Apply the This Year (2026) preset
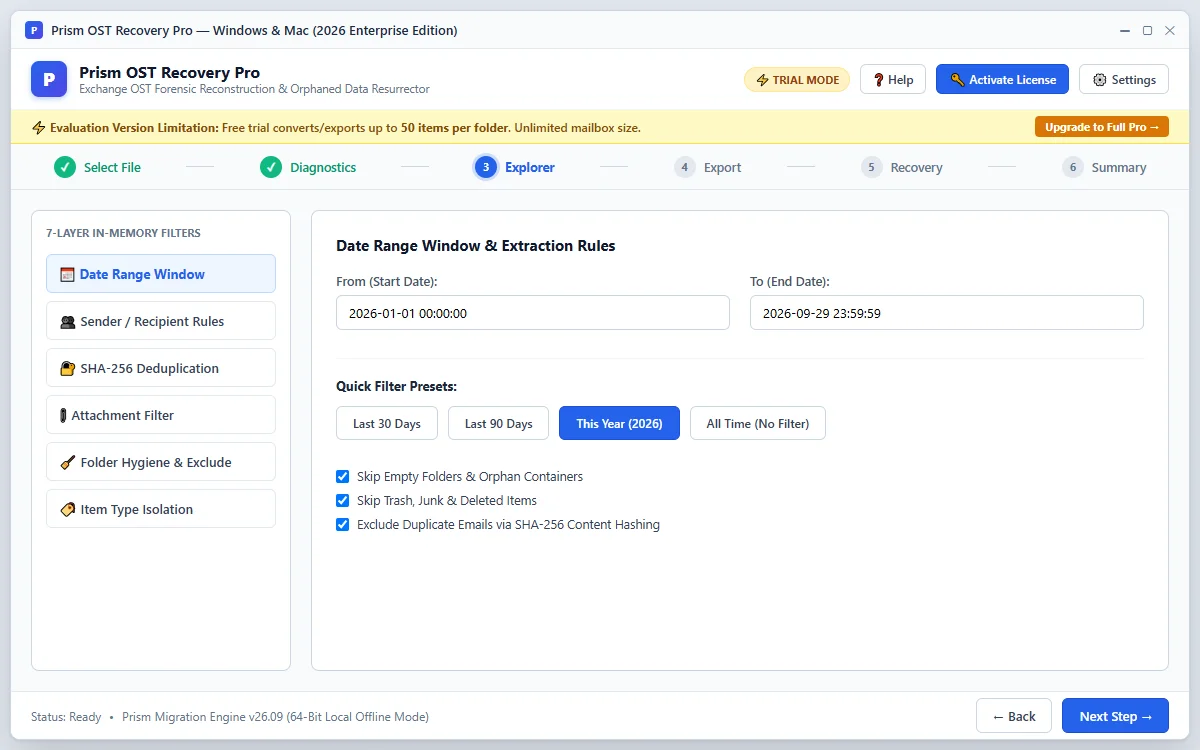 pyautogui.click(x=619, y=424)
